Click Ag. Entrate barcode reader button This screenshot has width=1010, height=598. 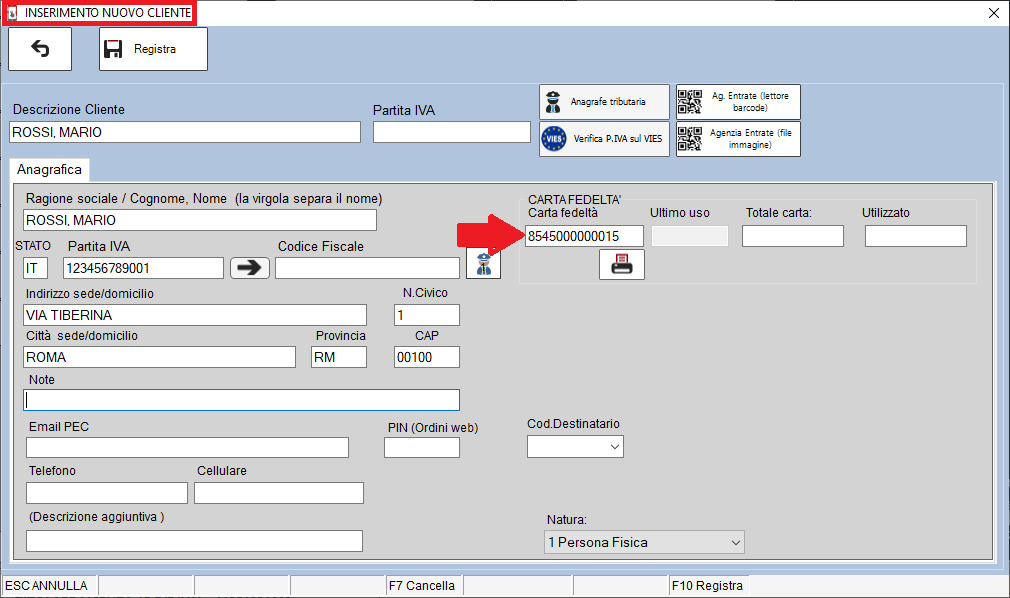tap(738, 102)
